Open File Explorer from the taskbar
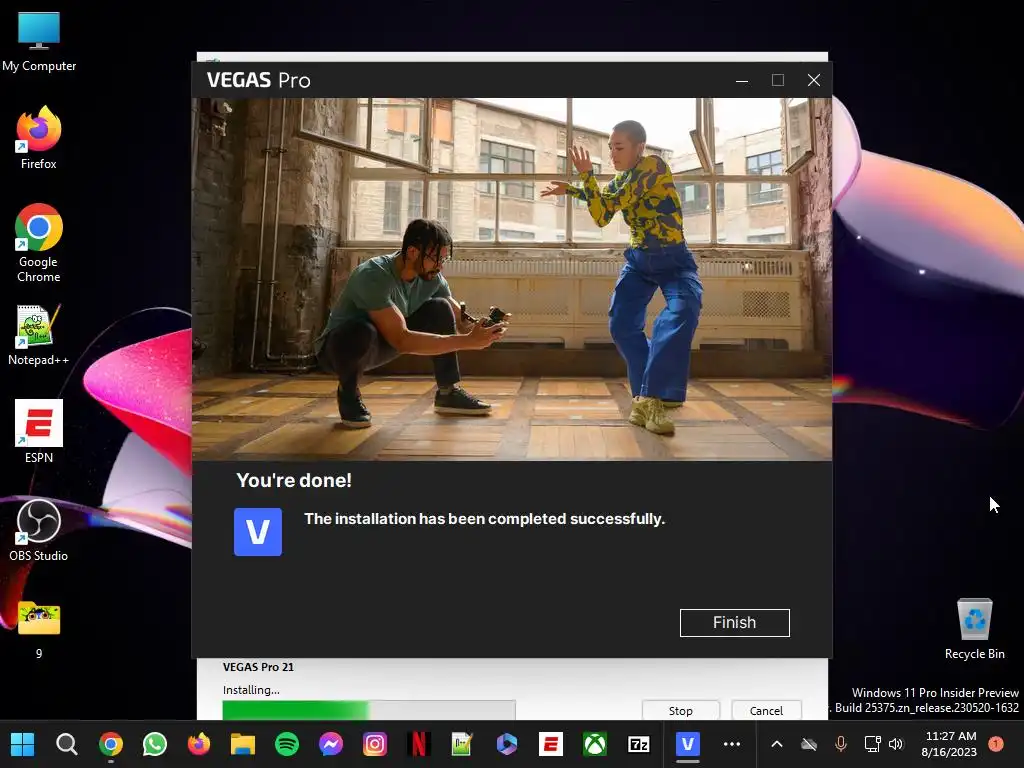Image resolution: width=1024 pixels, height=768 pixels. 243,744
